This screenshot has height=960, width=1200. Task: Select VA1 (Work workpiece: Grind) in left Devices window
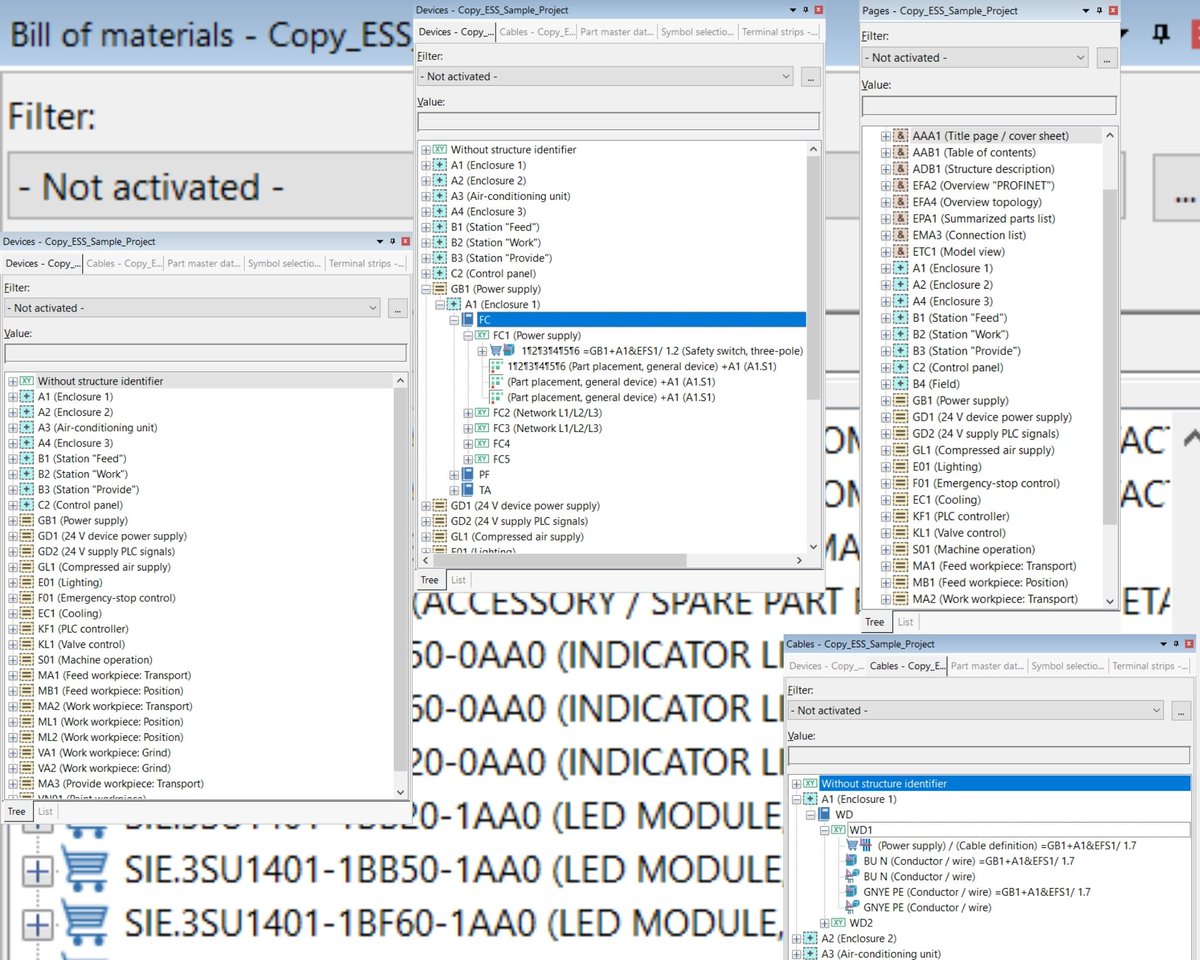104,753
